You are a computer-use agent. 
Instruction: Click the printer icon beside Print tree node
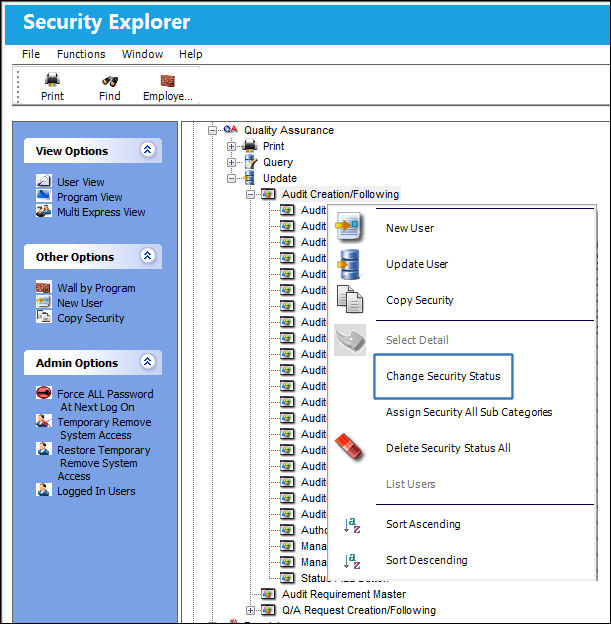point(250,146)
